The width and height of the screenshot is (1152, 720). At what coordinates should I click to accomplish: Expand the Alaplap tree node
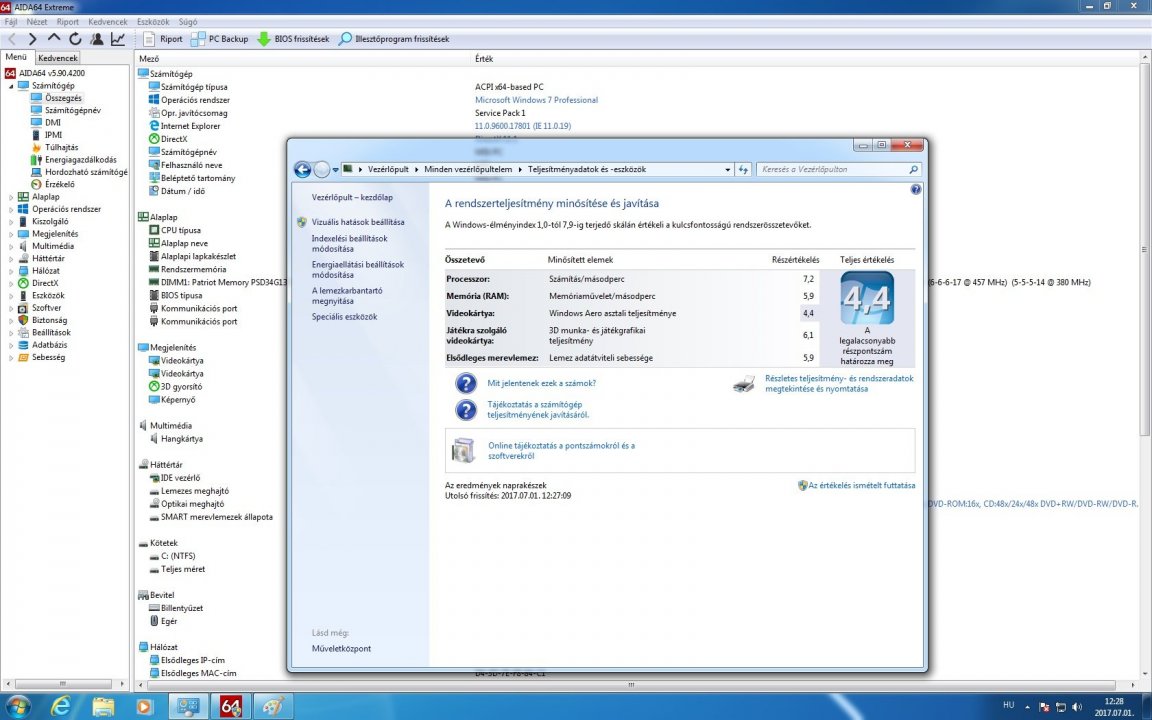point(11,197)
